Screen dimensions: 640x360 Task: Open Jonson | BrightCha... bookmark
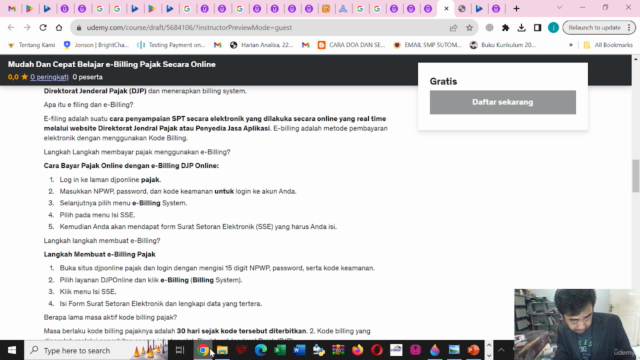click(96, 45)
